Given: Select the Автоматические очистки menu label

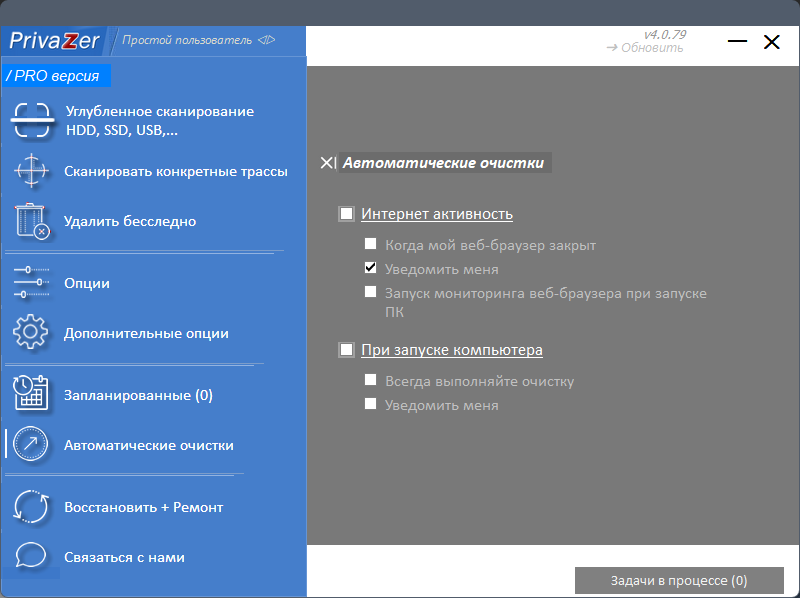Looking at the screenshot, I should click(148, 445).
